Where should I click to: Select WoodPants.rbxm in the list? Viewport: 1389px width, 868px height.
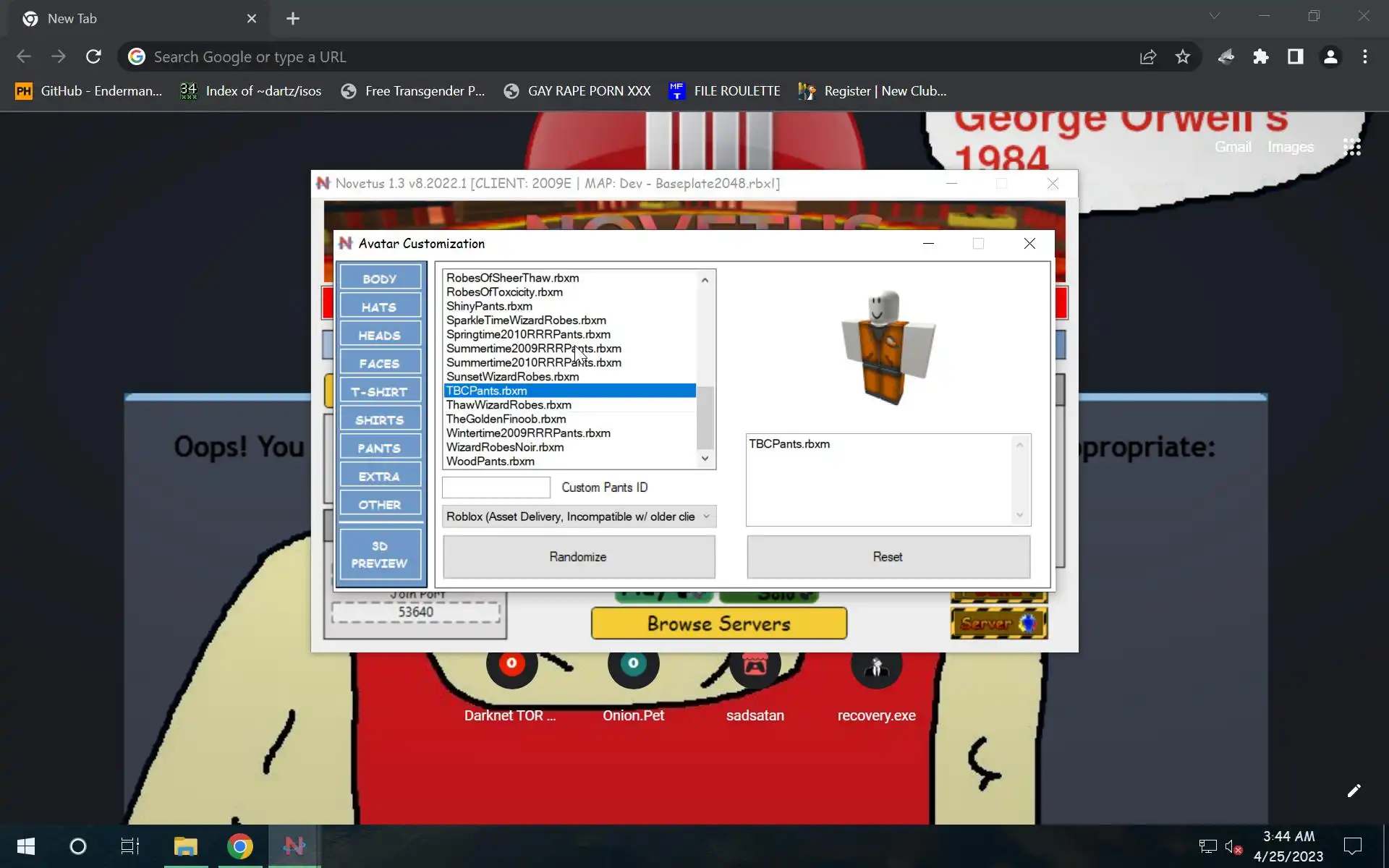490,461
